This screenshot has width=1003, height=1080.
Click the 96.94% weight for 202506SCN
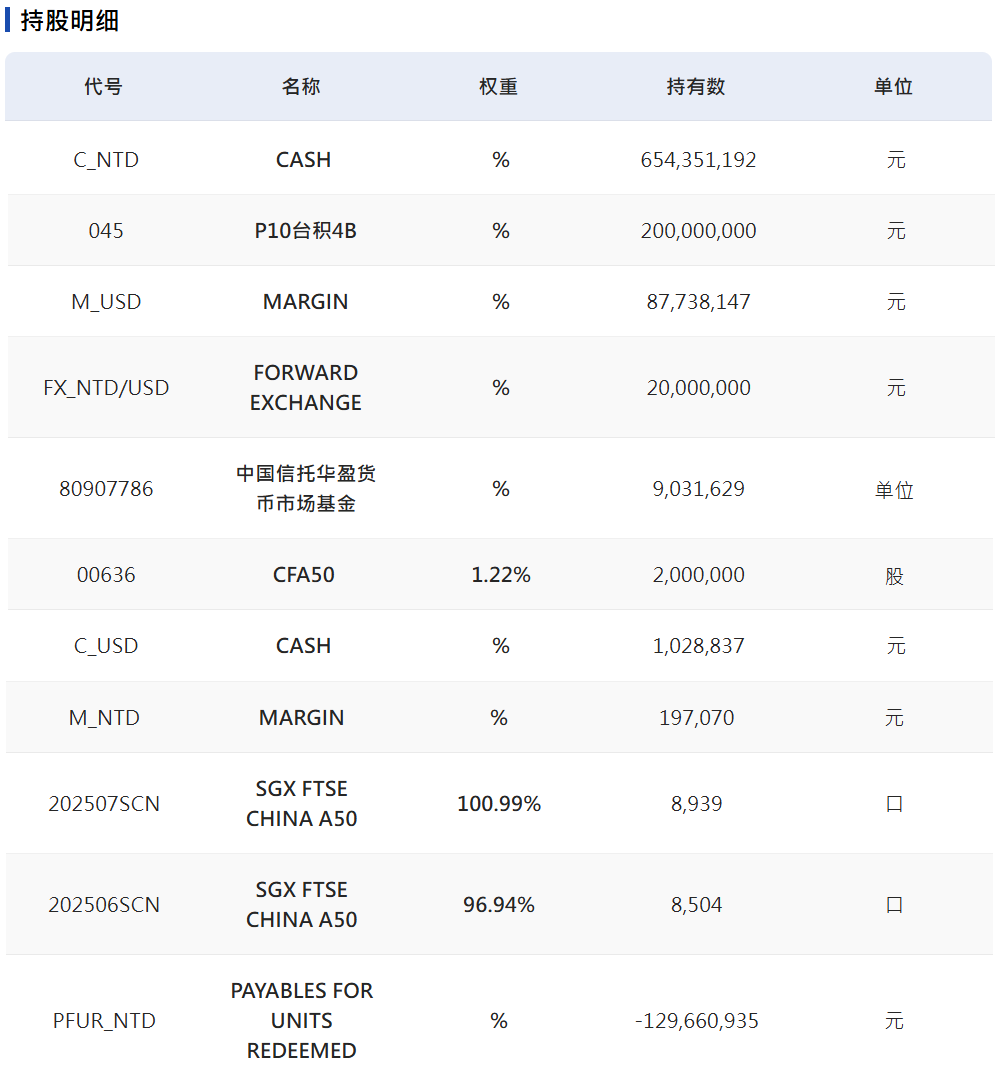point(499,904)
